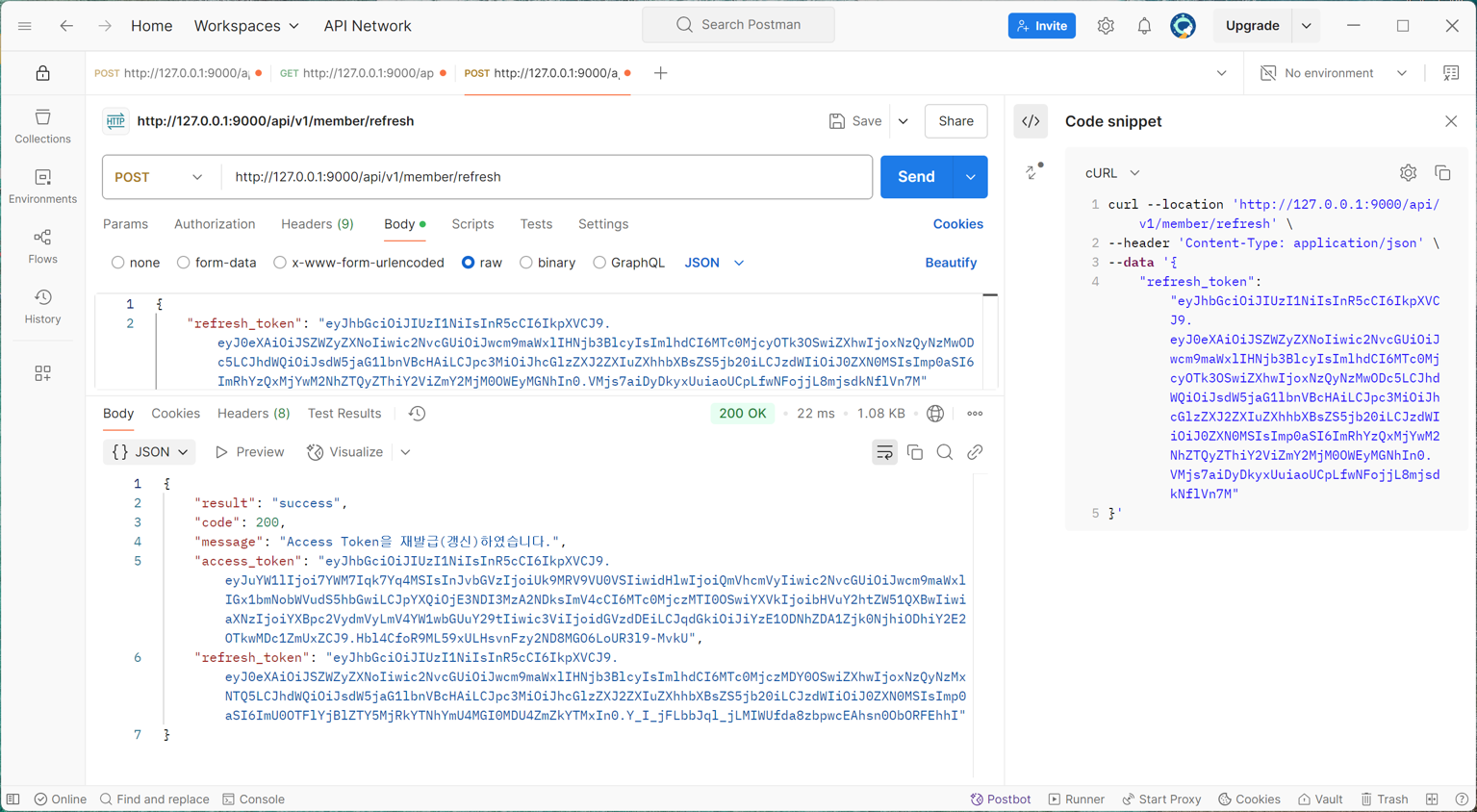Open the cURL language dropdown
The height and width of the screenshot is (812, 1477).
pos(1112,173)
